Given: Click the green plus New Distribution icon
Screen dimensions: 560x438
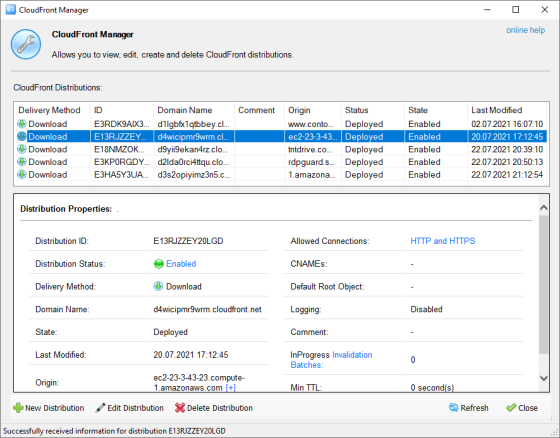Looking at the screenshot, I should 18,408.
